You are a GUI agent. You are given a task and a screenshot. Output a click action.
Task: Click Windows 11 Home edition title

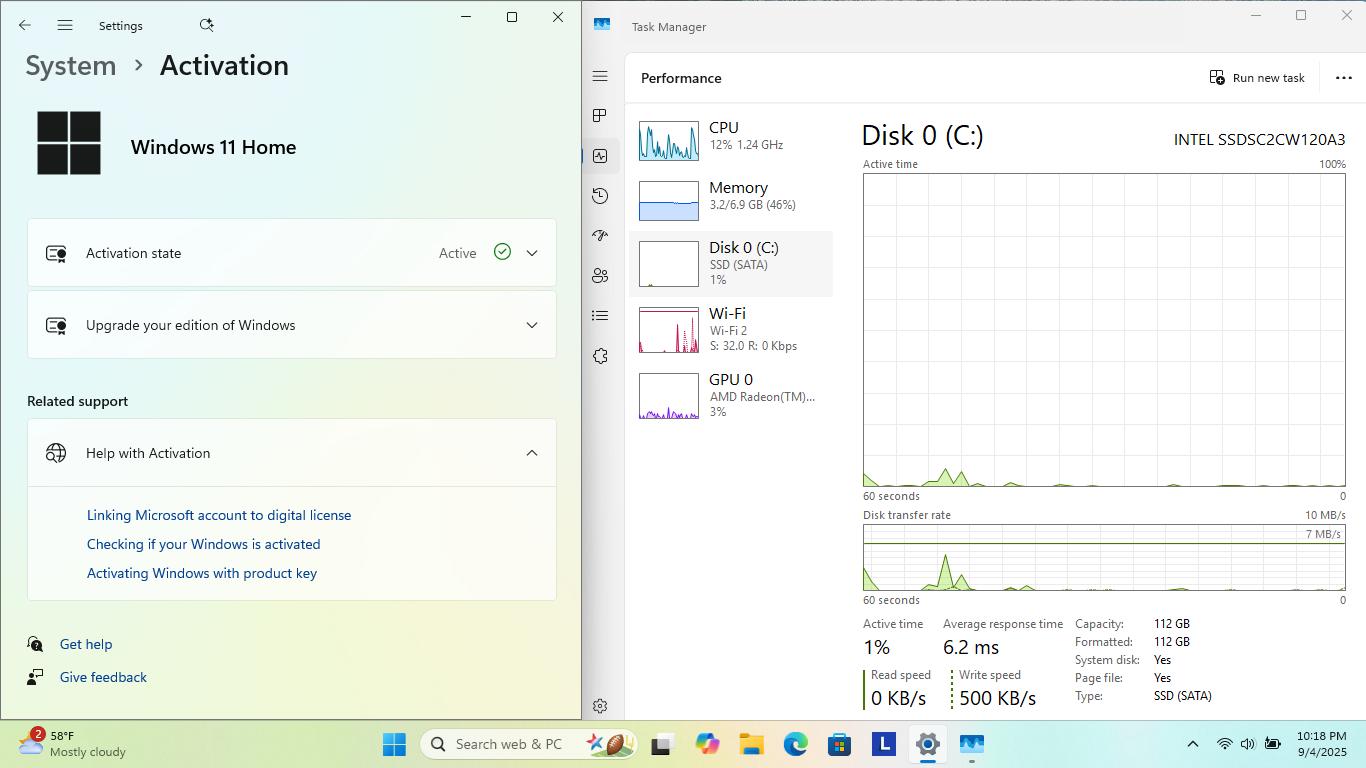coord(213,147)
